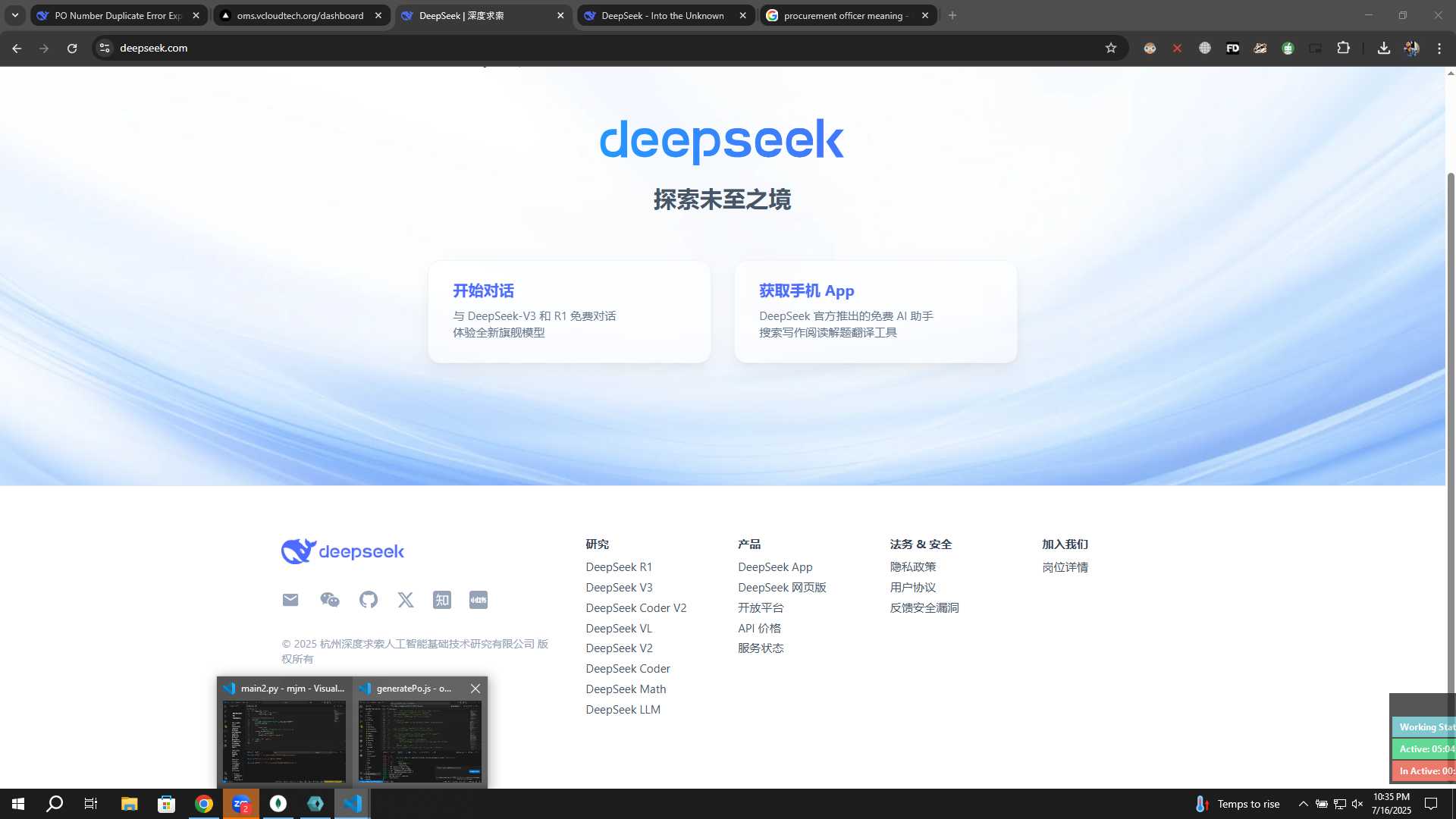Click the 获取手机 App card

876,312
